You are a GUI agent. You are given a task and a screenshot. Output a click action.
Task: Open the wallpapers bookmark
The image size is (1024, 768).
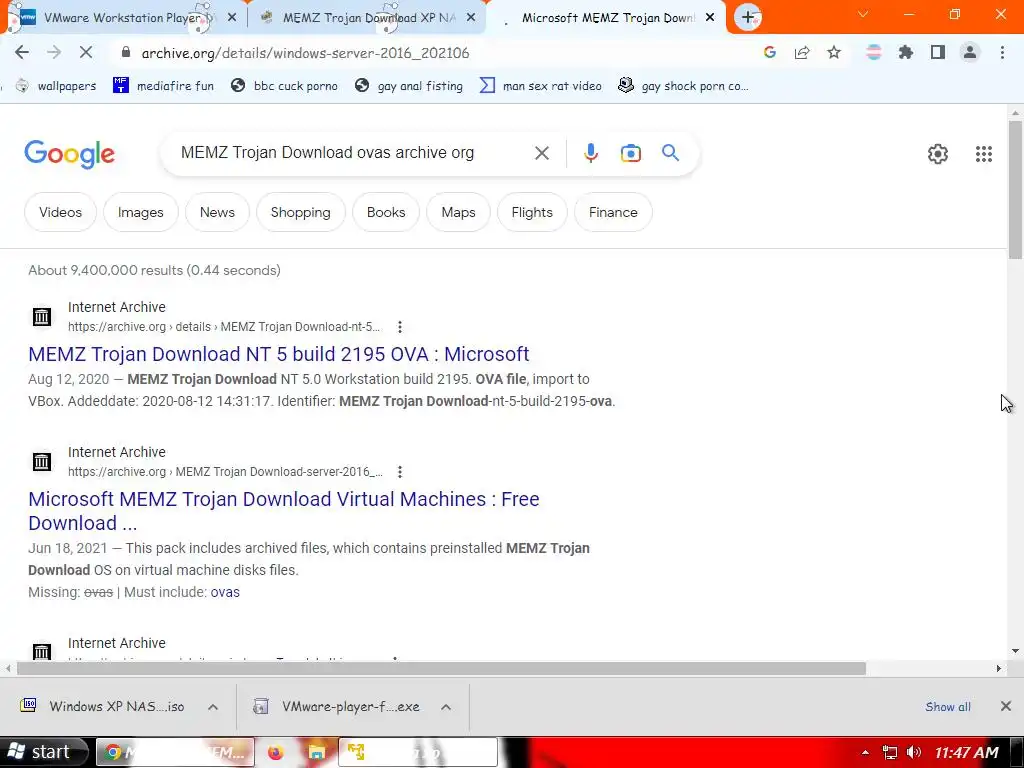pyautogui.click(x=56, y=86)
